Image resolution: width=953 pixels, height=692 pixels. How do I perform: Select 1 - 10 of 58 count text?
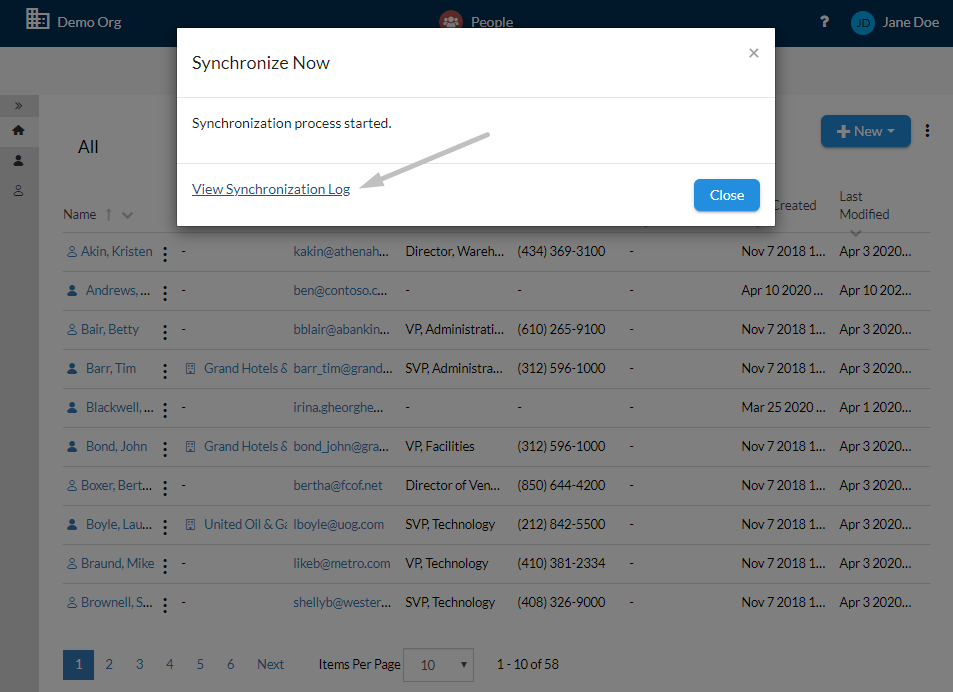point(528,664)
